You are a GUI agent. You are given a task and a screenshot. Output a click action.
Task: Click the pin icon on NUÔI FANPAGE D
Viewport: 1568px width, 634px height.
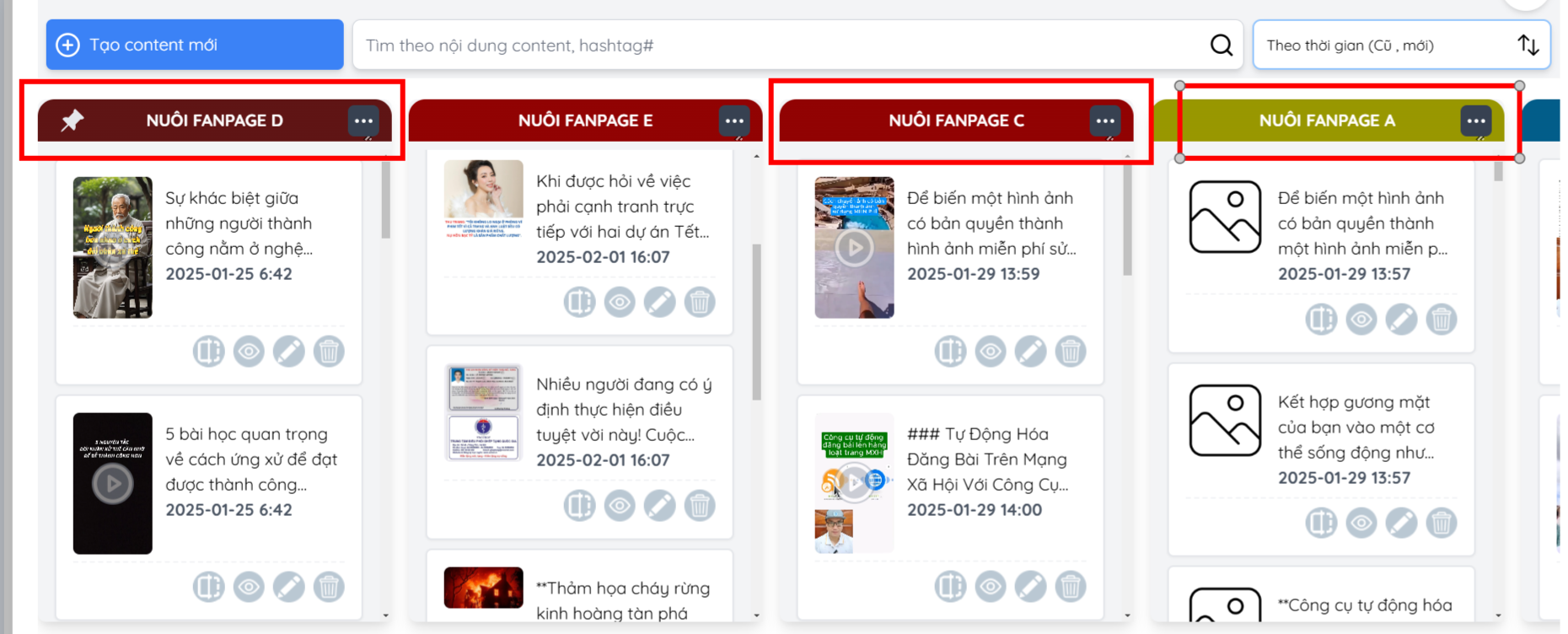(72, 121)
